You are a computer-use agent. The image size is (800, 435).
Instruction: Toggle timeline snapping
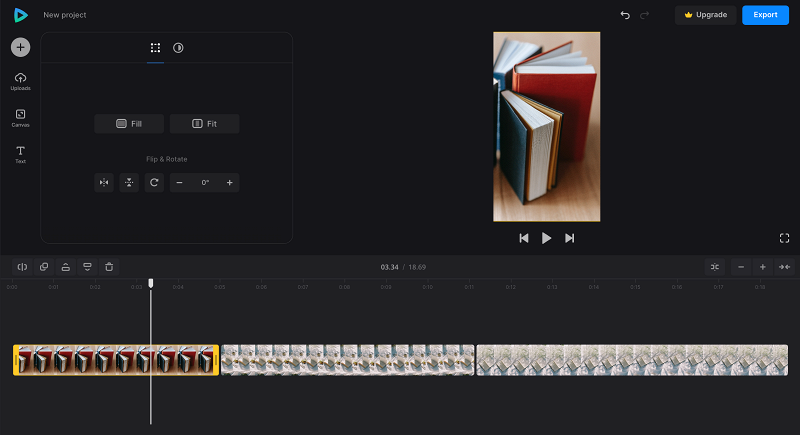pyautogui.click(x=715, y=267)
